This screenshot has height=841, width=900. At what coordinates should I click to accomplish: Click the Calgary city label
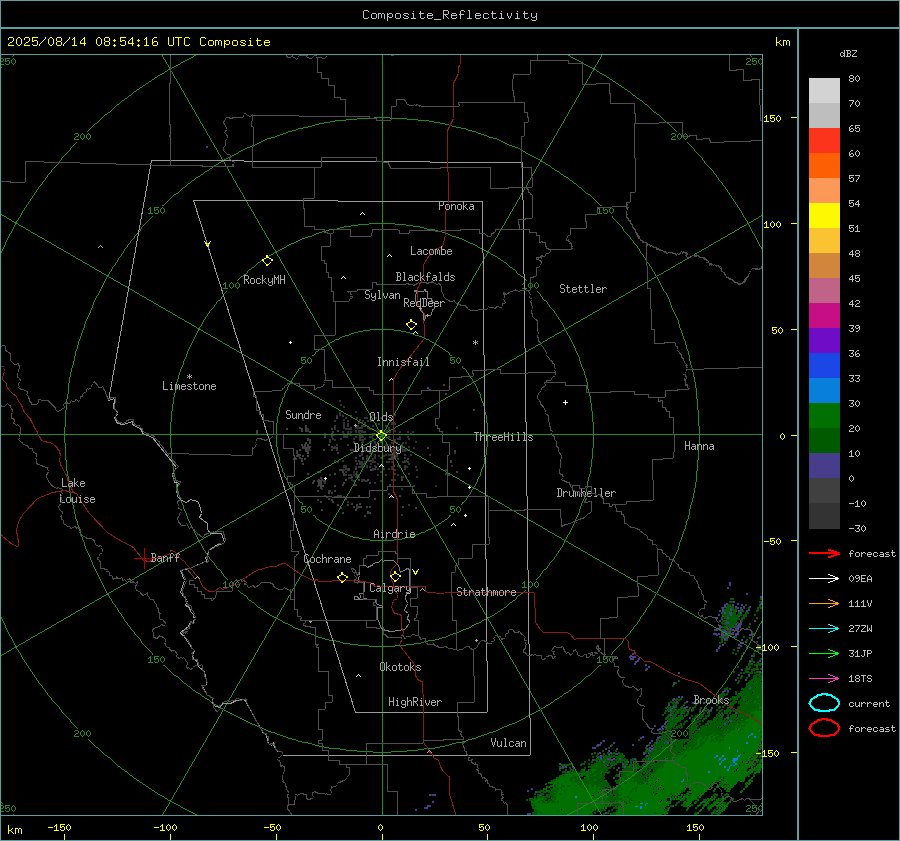pos(390,588)
